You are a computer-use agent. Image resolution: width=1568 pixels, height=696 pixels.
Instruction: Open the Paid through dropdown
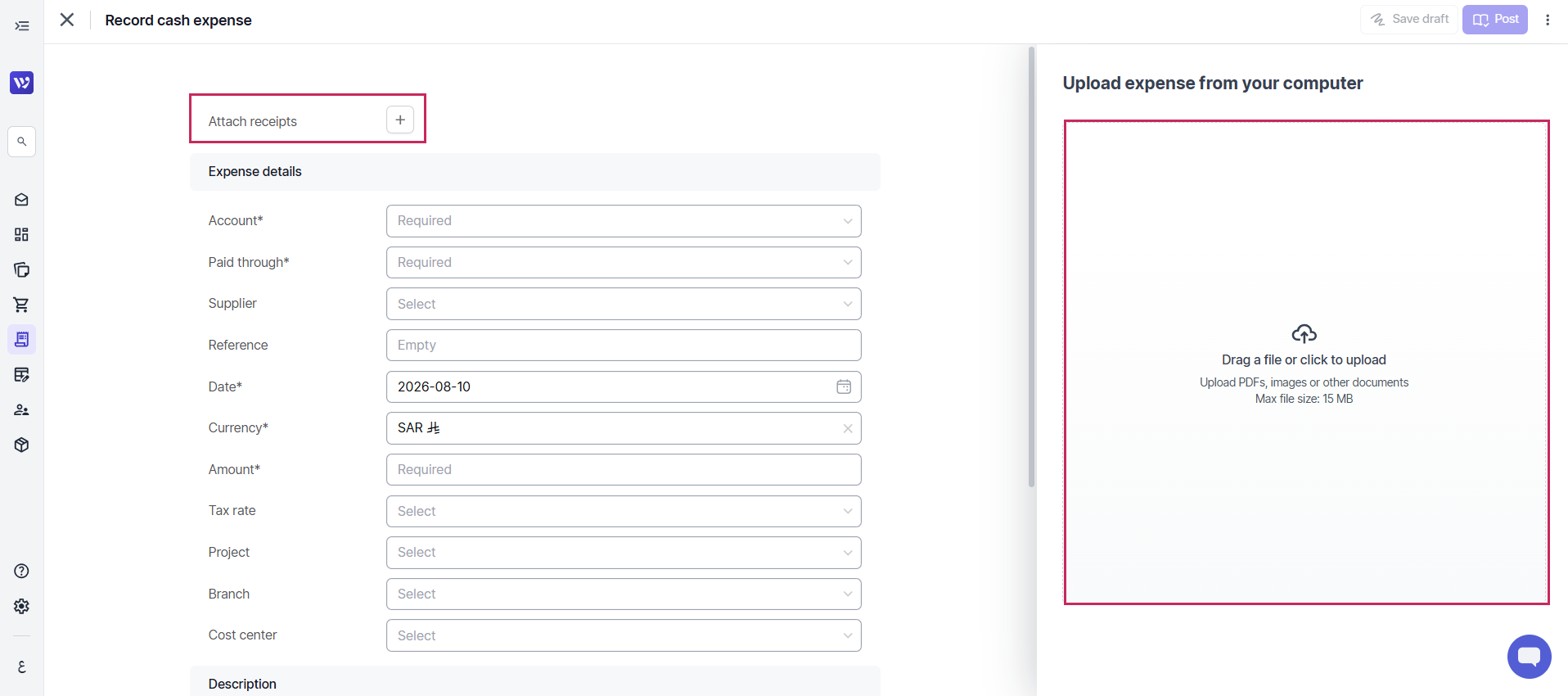pyautogui.click(x=624, y=263)
